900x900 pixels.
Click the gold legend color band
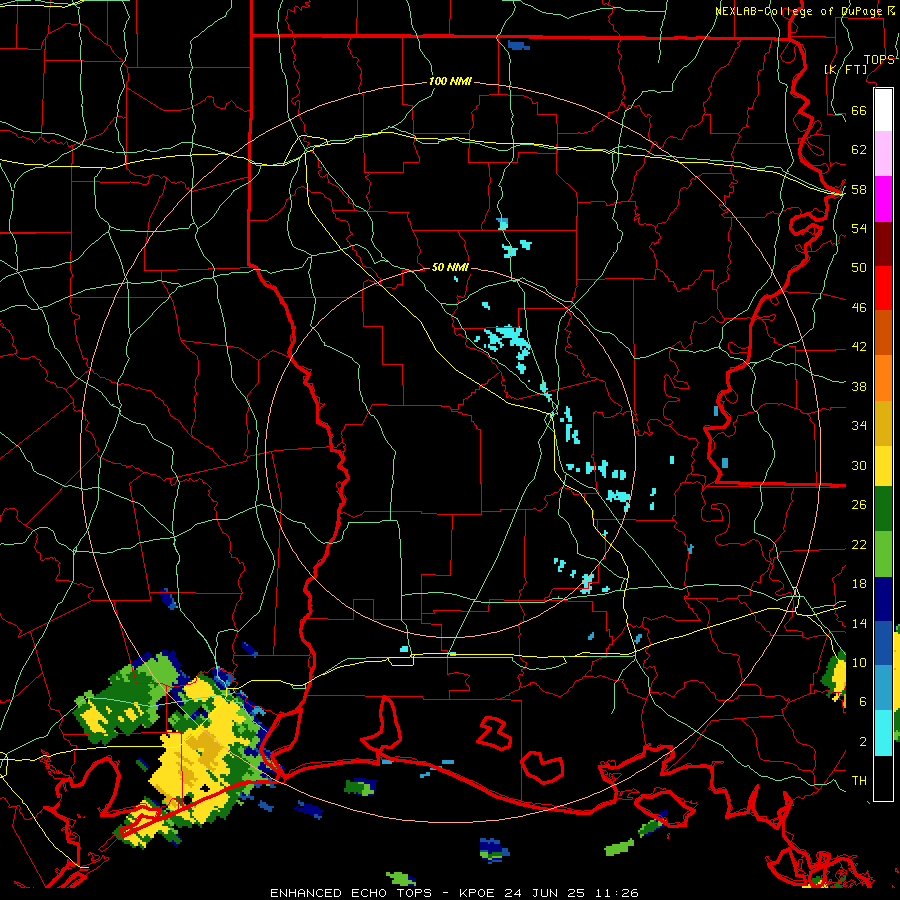click(883, 423)
